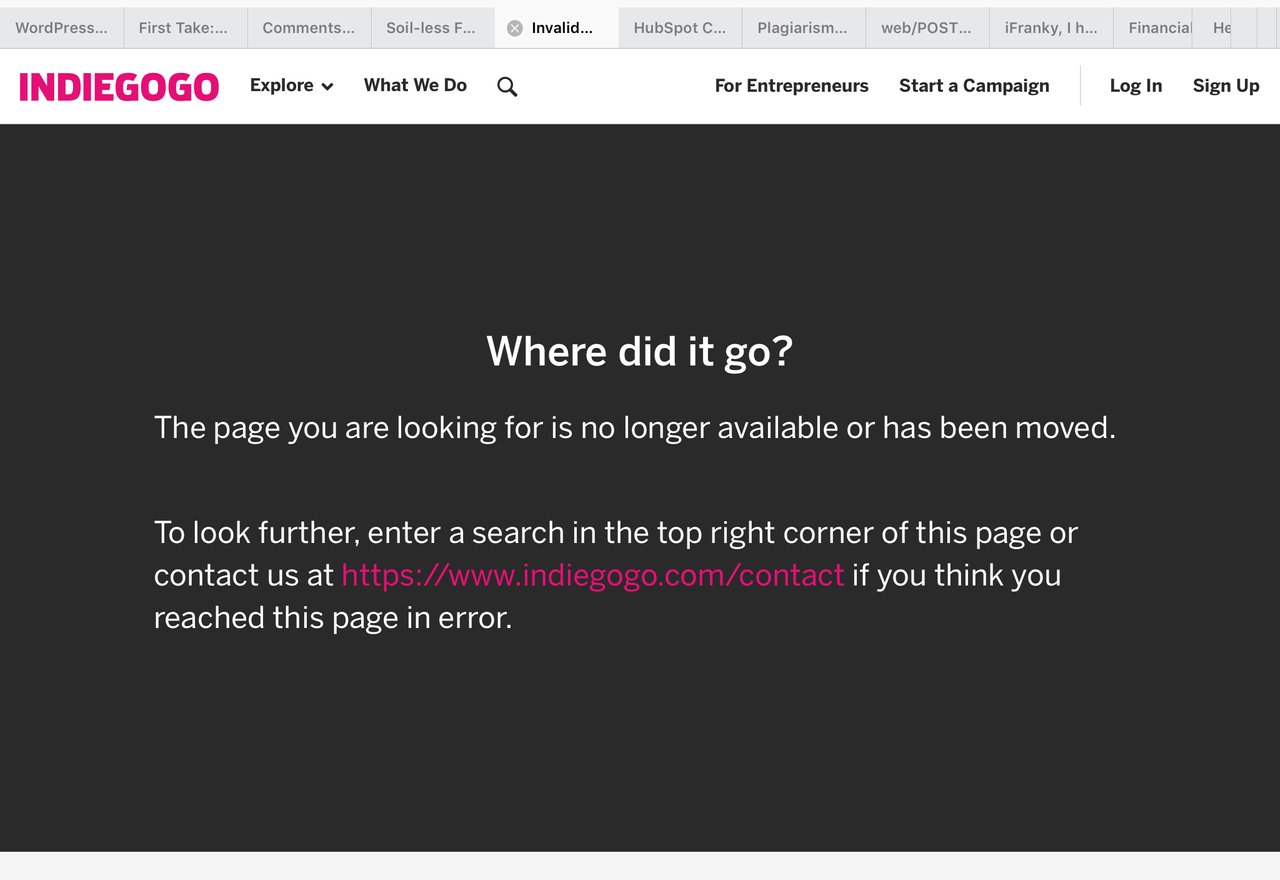Click the Indiegogo logo
The width and height of the screenshot is (1280, 880).
click(119, 87)
